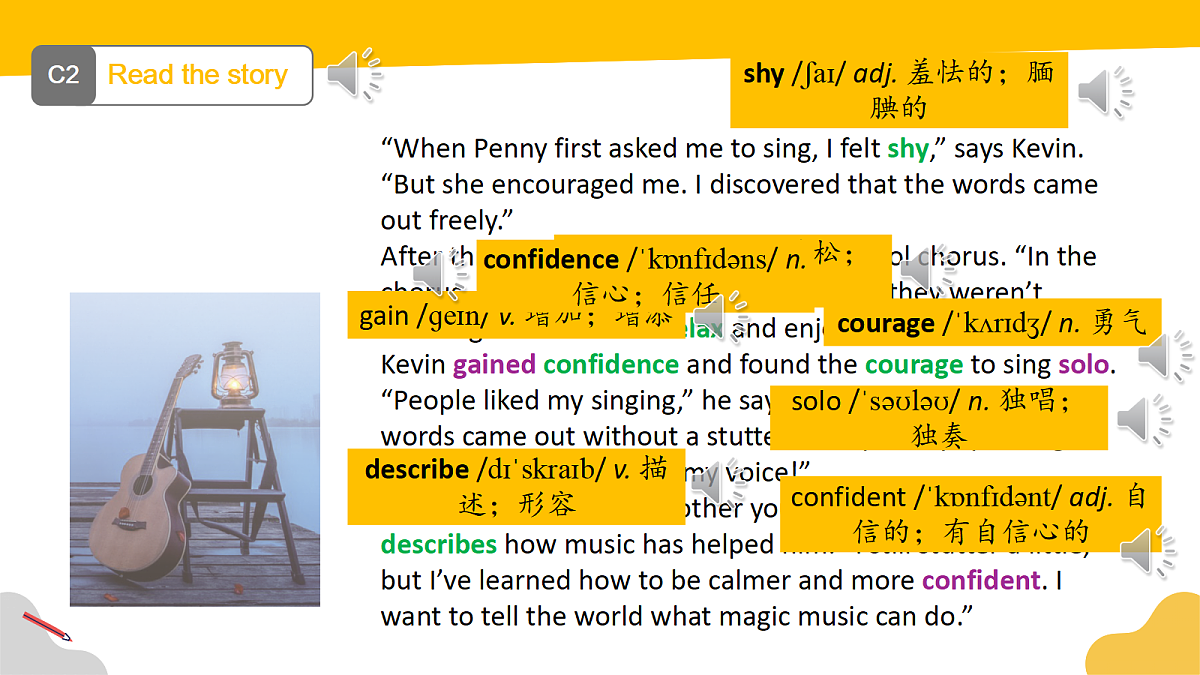Play the speaker icon right of gain definition

[x=720, y=319]
